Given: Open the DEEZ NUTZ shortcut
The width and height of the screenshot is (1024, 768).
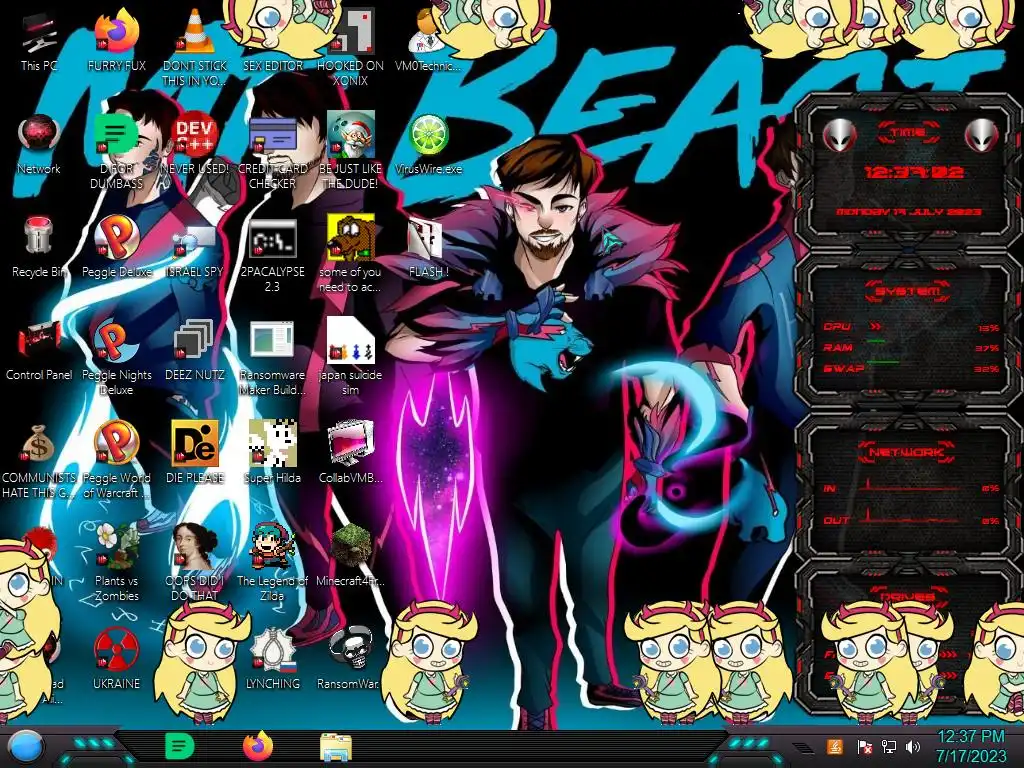Looking at the screenshot, I should click(x=195, y=340).
